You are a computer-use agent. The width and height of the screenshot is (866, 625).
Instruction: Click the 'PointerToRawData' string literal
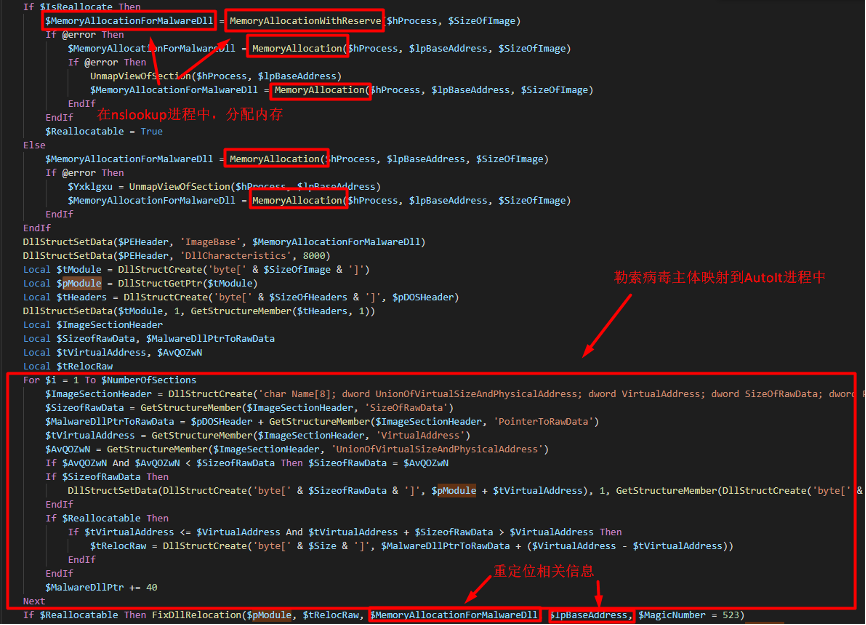tap(543, 421)
